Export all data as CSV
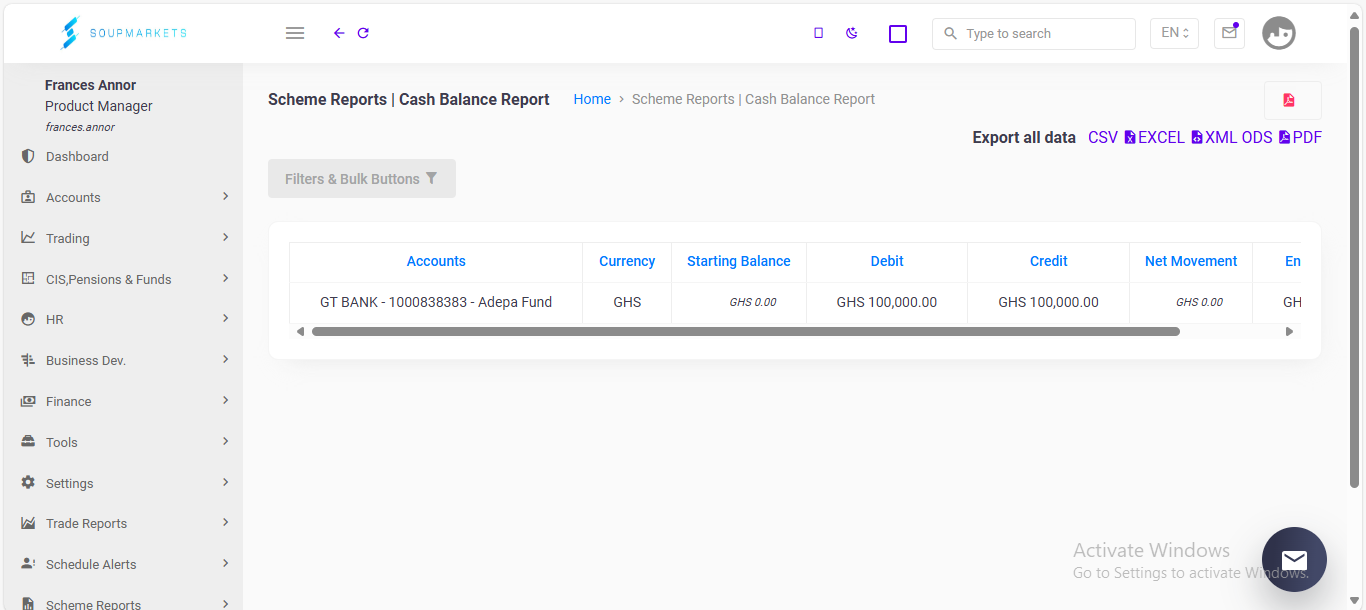The width and height of the screenshot is (1366, 610). pyautogui.click(x=1103, y=137)
